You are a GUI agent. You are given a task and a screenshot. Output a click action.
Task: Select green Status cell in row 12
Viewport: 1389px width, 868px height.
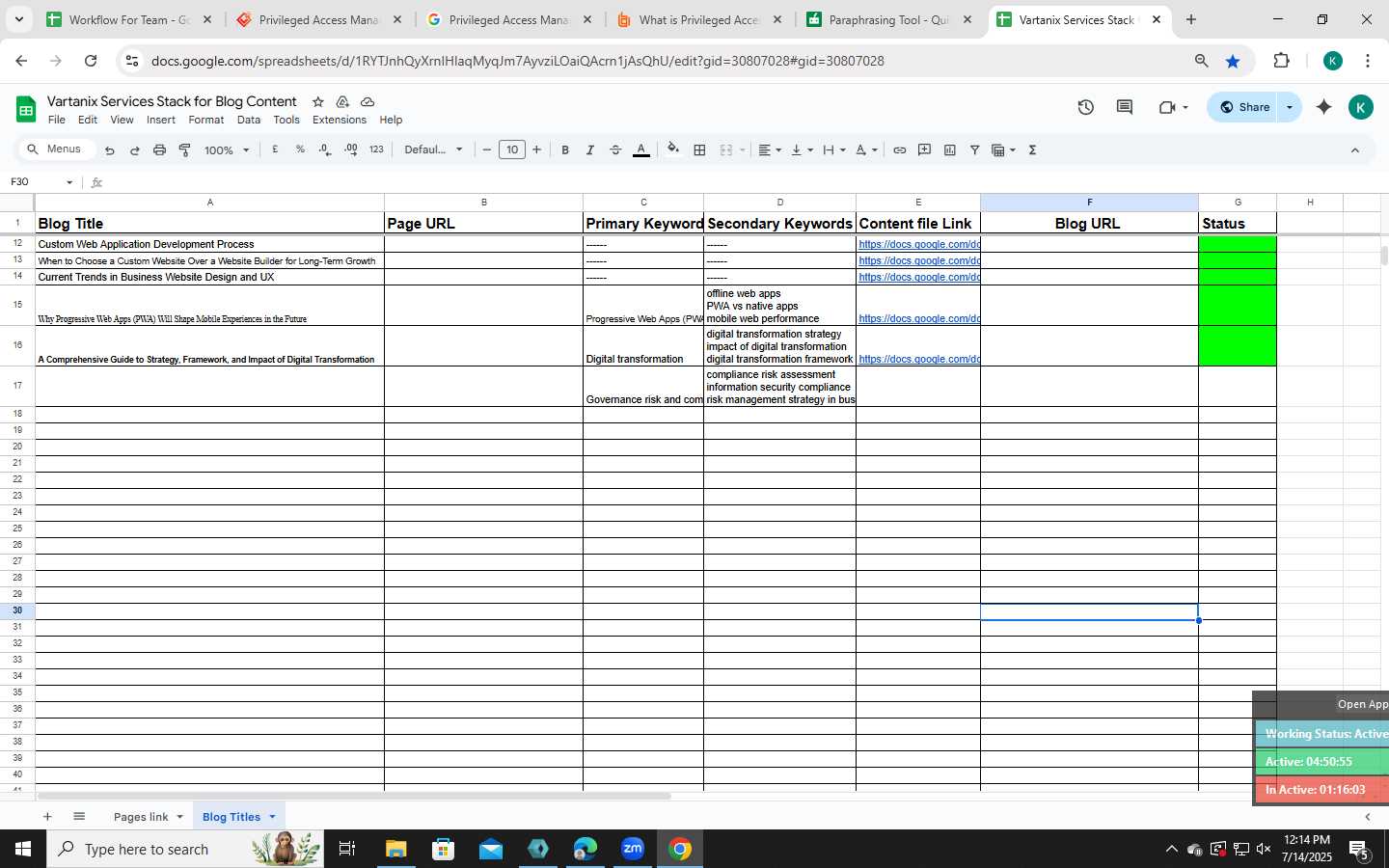click(x=1238, y=244)
